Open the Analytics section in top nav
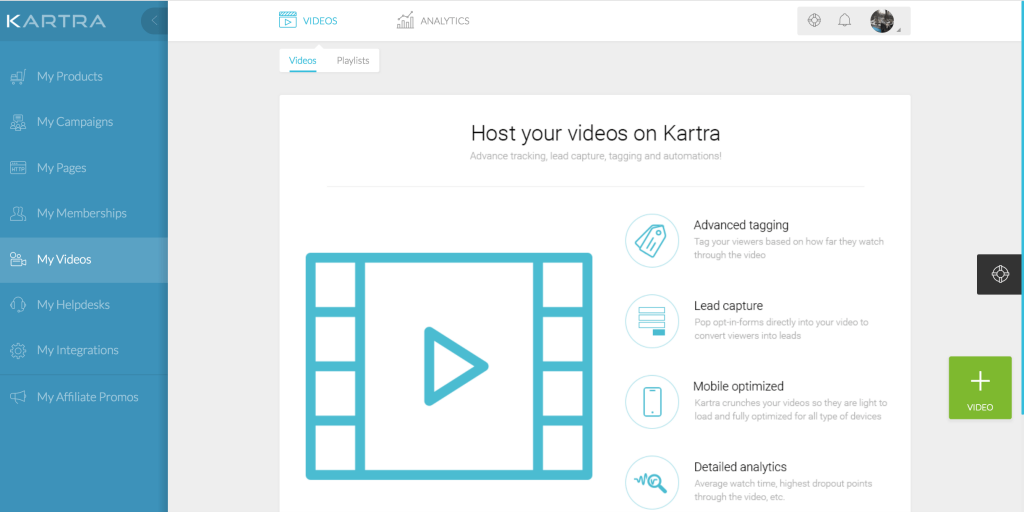1024x512 pixels. coord(432,21)
